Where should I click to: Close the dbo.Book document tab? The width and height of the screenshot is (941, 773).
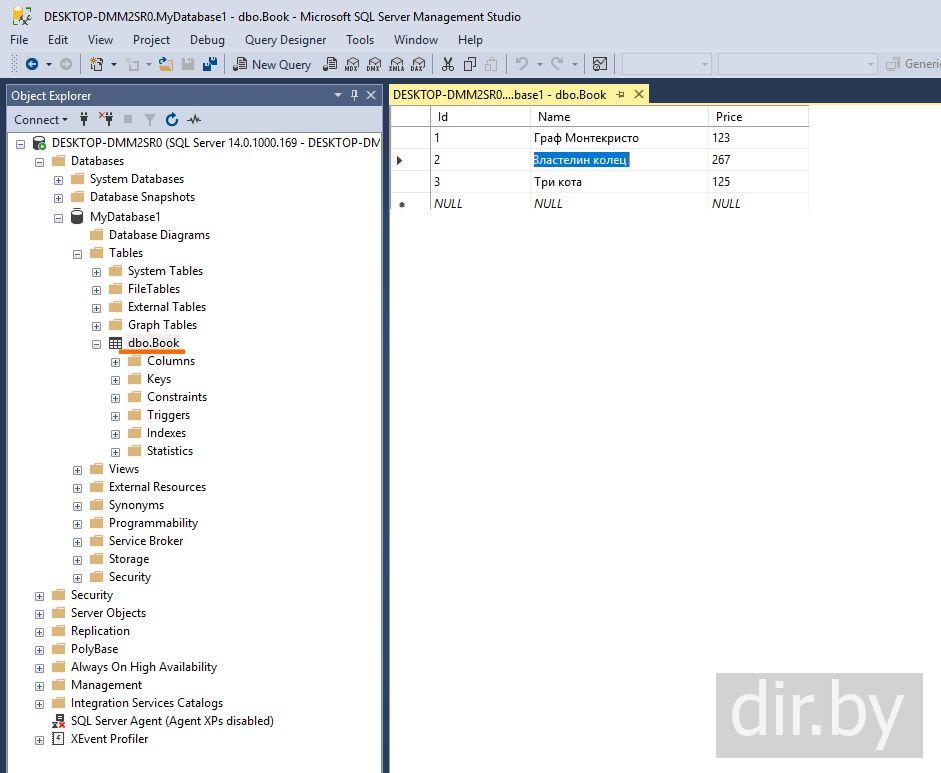click(637, 95)
